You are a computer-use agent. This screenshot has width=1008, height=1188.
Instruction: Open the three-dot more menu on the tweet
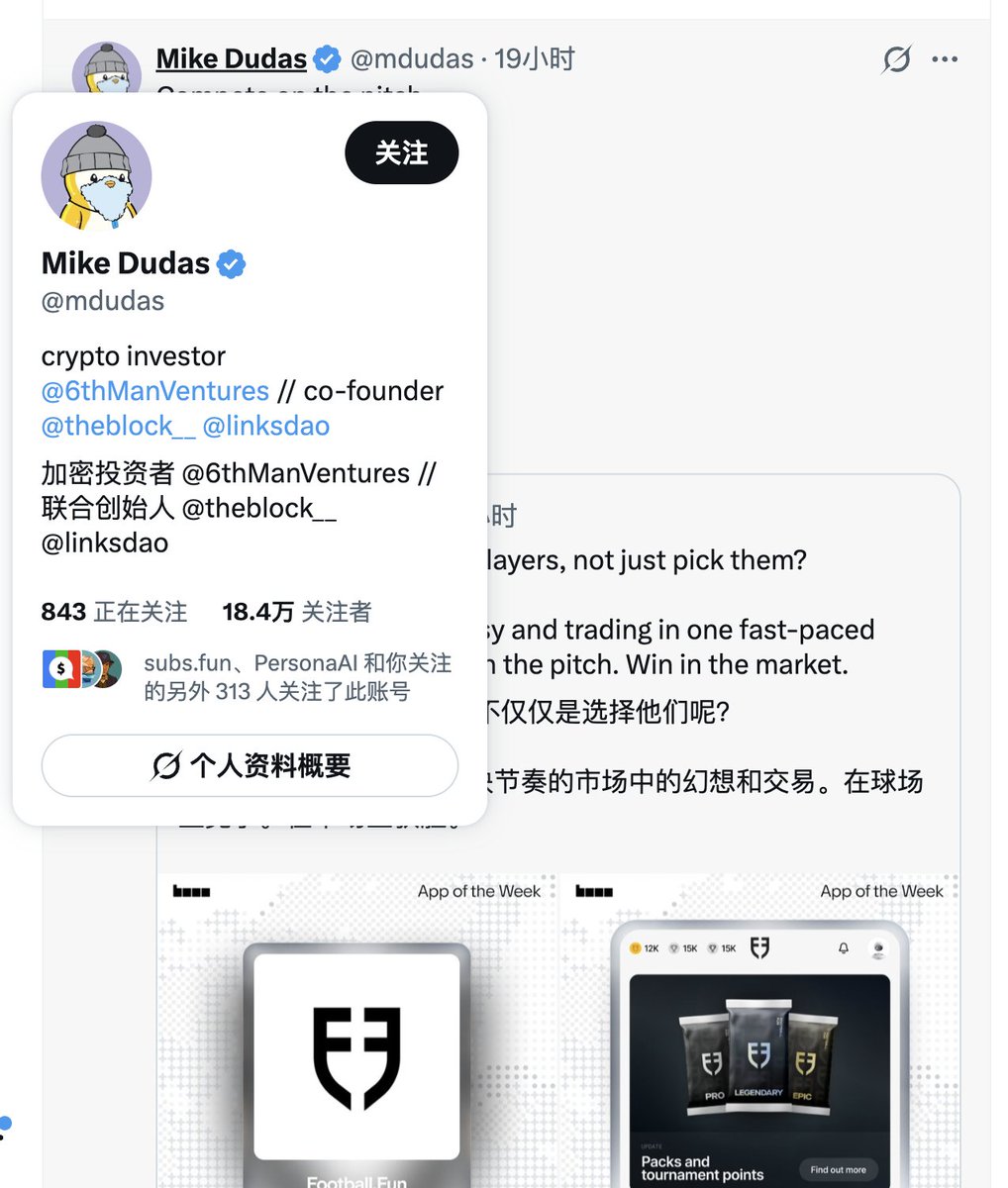tap(945, 59)
